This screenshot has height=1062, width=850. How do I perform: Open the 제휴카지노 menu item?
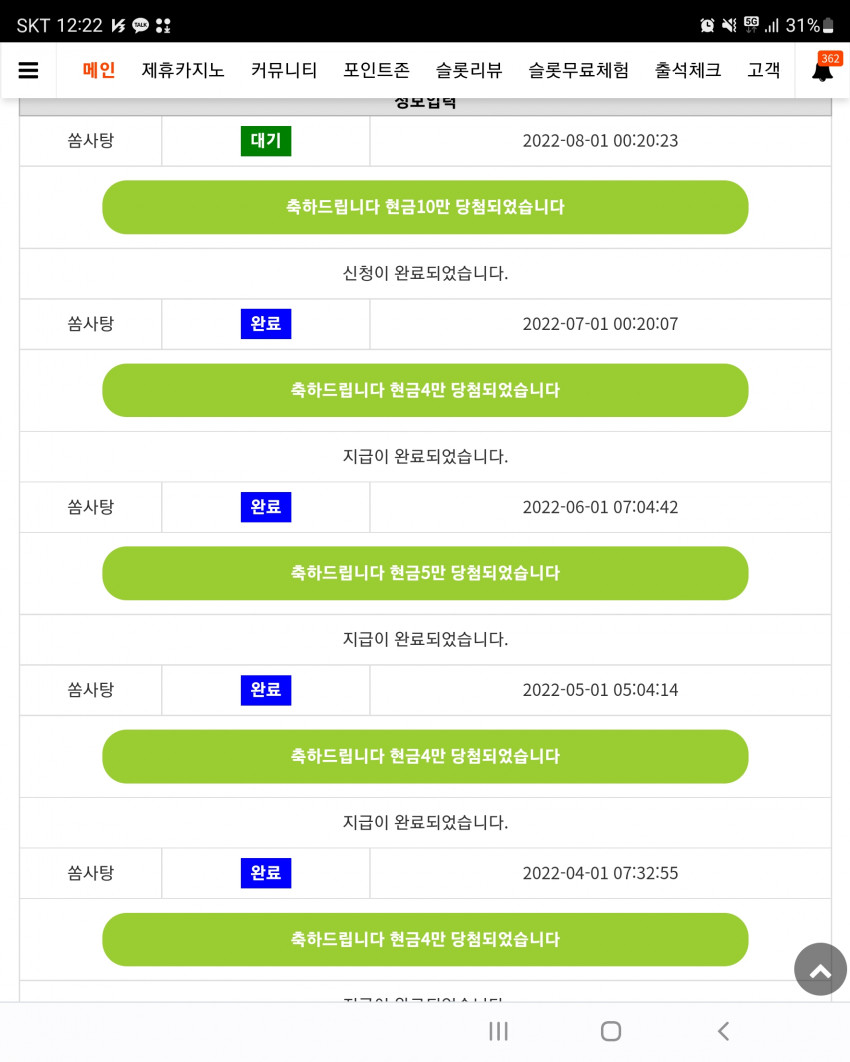(183, 70)
